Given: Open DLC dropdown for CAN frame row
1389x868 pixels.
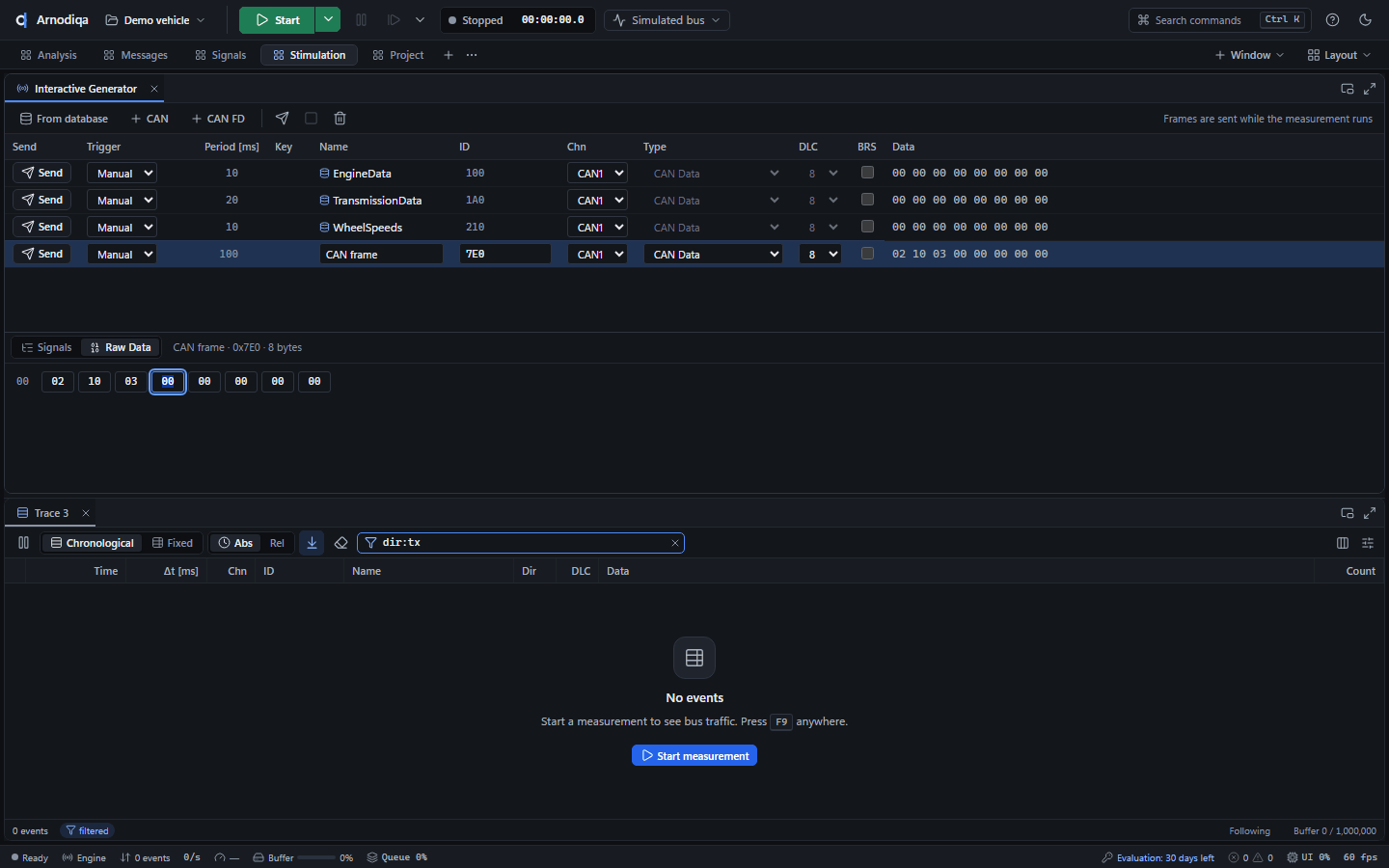Looking at the screenshot, I should coord(820,255).
